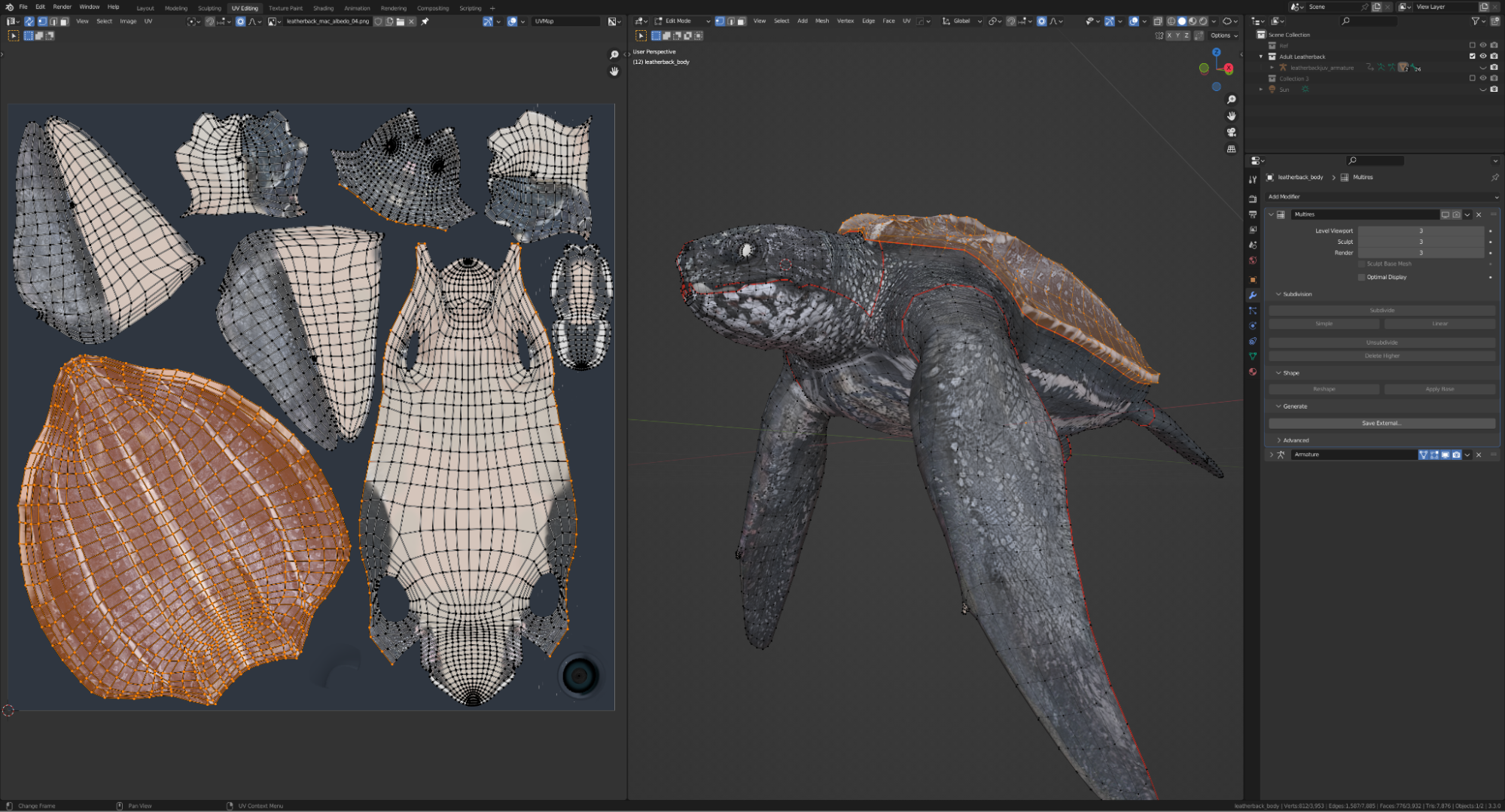Open the Edit Mode dropdown
The width and height of the screenshot is (1505, 812).
(682, 21)
